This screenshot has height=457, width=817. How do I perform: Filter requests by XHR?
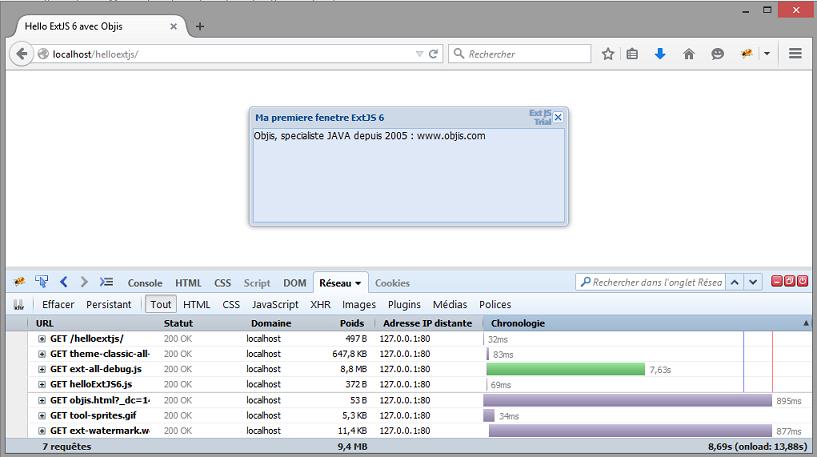(x=320, y=304)
